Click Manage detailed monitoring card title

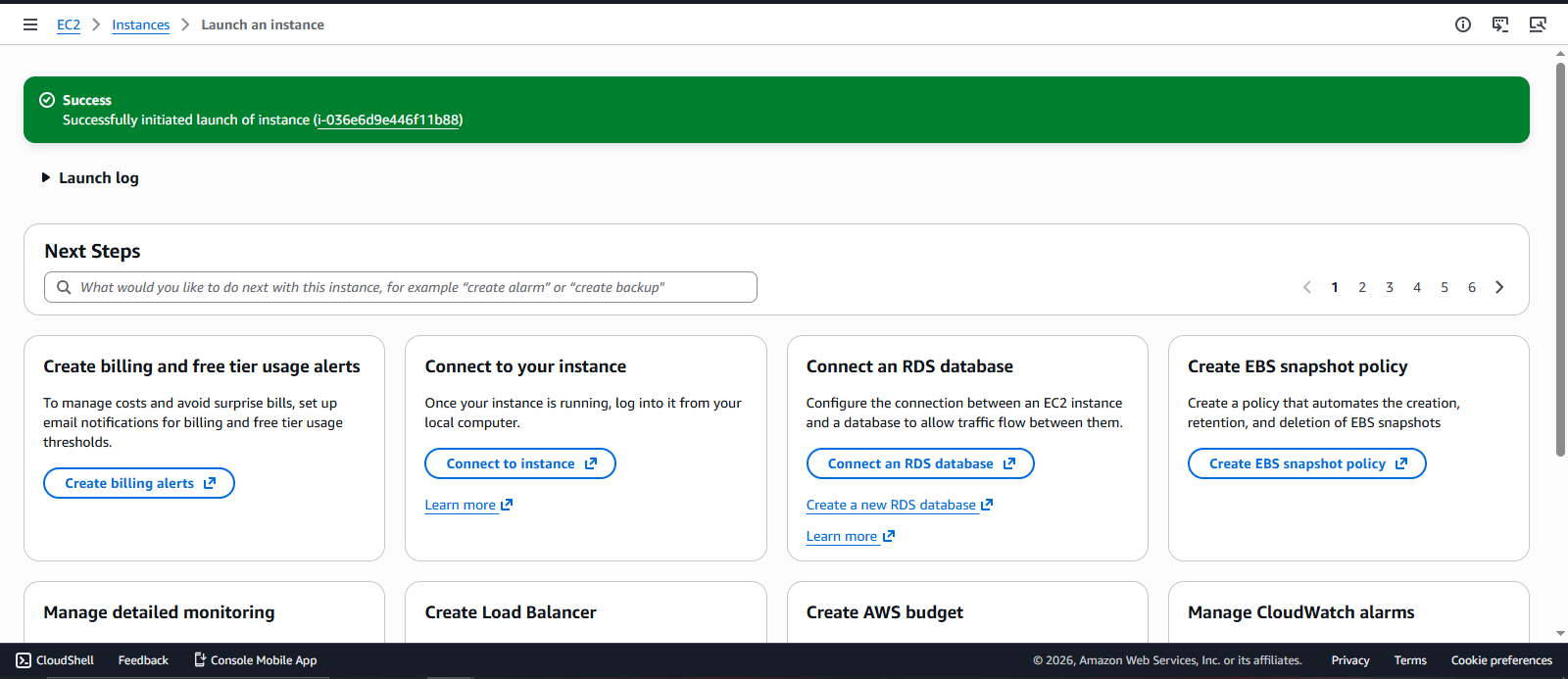coord(159,612)
